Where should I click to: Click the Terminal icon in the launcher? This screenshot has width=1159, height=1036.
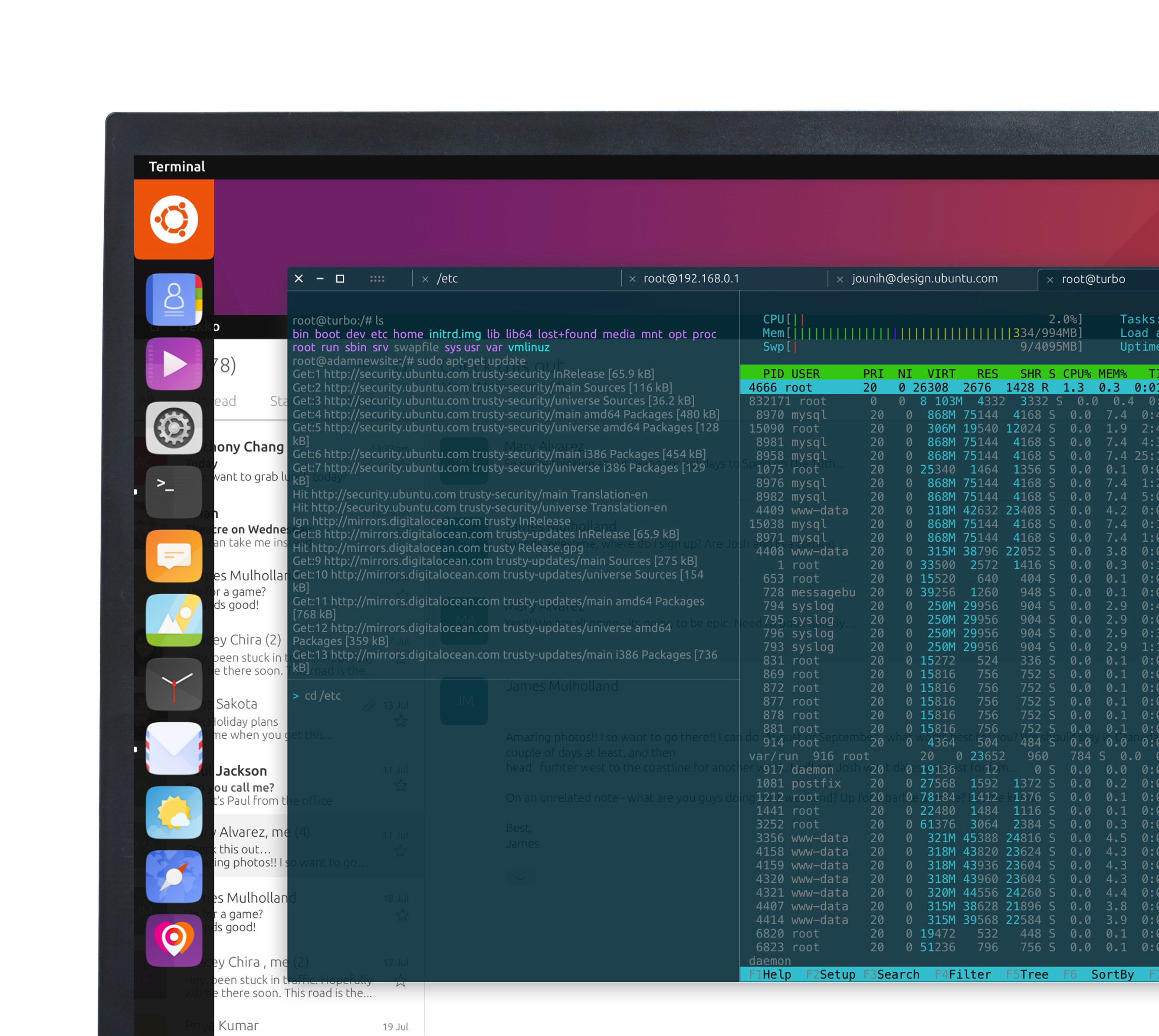click(x=174, y=492)
